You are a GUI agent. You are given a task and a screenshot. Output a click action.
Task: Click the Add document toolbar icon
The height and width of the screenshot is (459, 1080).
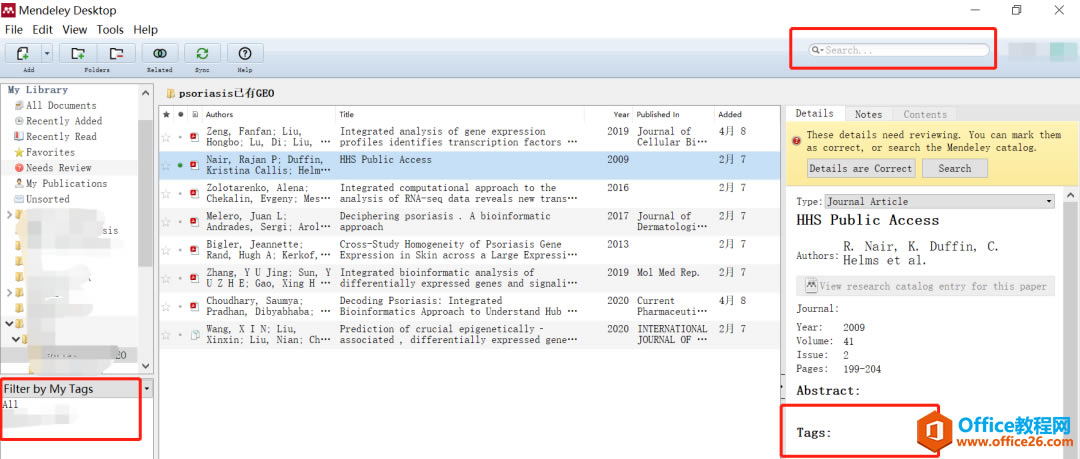point(23,53)
